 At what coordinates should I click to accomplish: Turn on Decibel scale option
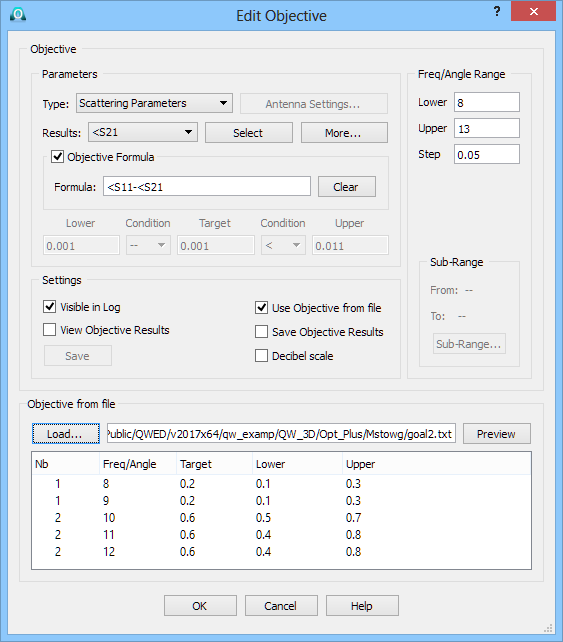point(261,356)
